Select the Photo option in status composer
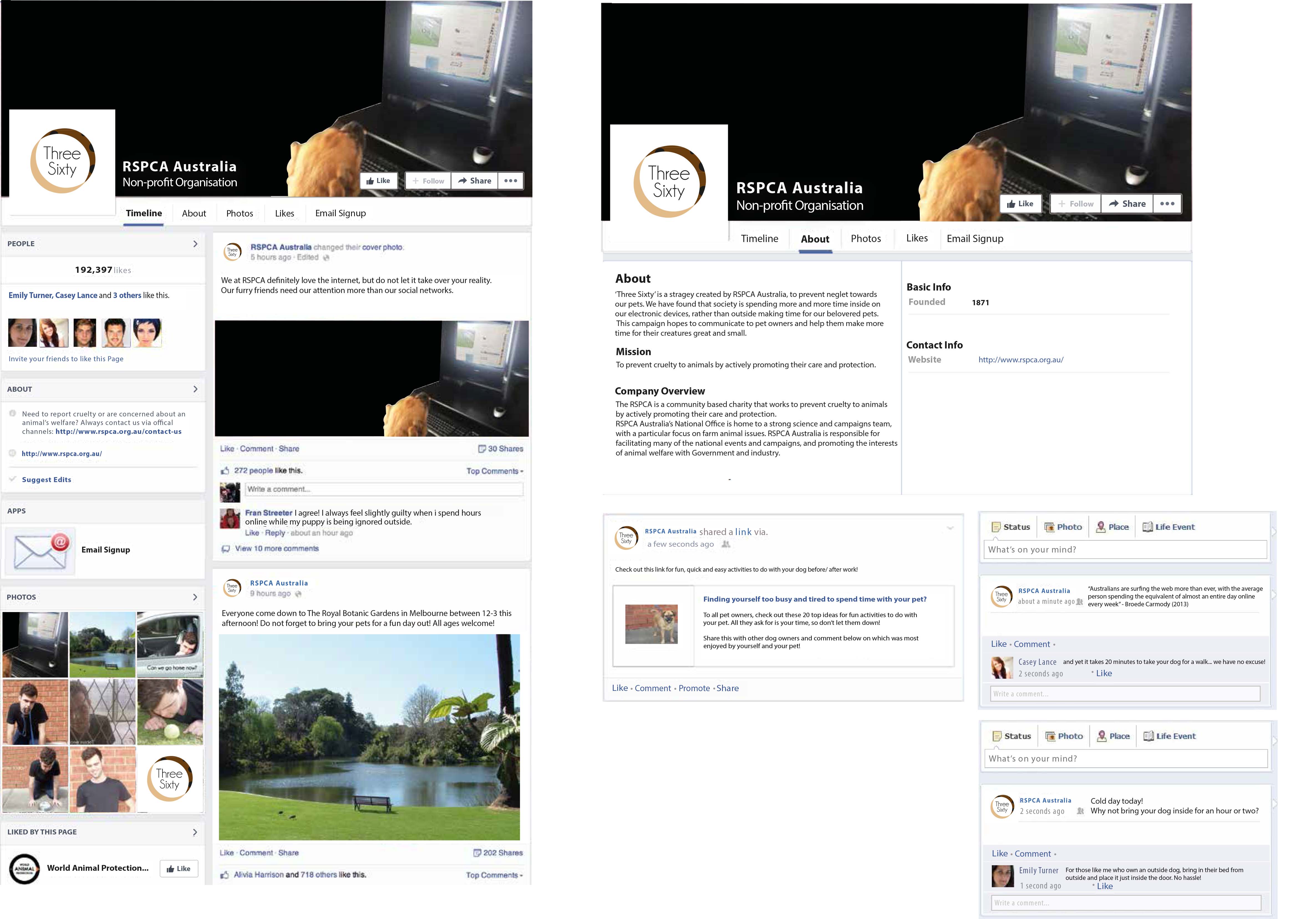Image resolution: width=1316 pixels, height=919 pixels. [x=1063, y=527]
